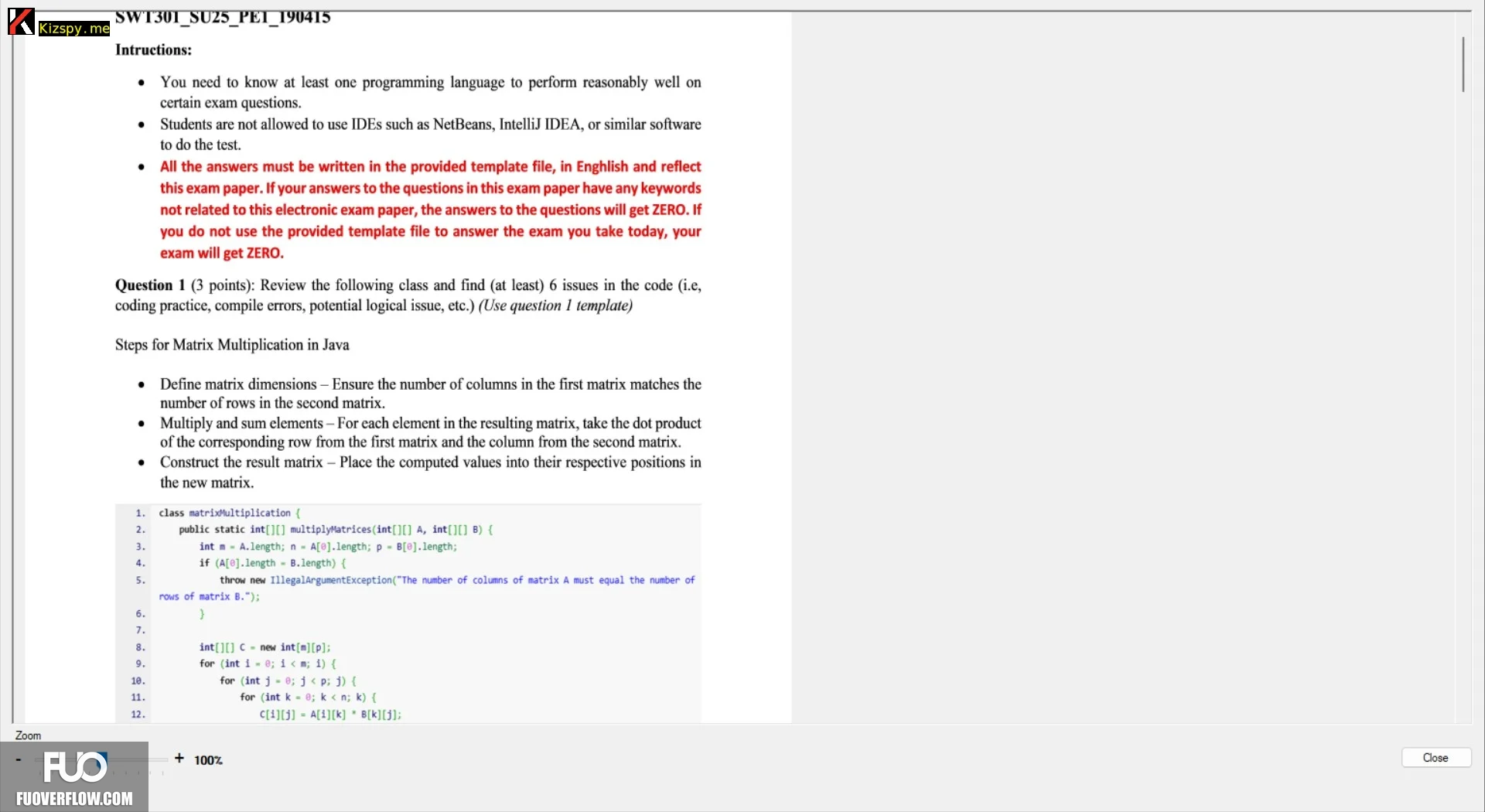1485x812 pixels.
Task: Click the 'Intructions:' heading
Action: pos(153,49)
